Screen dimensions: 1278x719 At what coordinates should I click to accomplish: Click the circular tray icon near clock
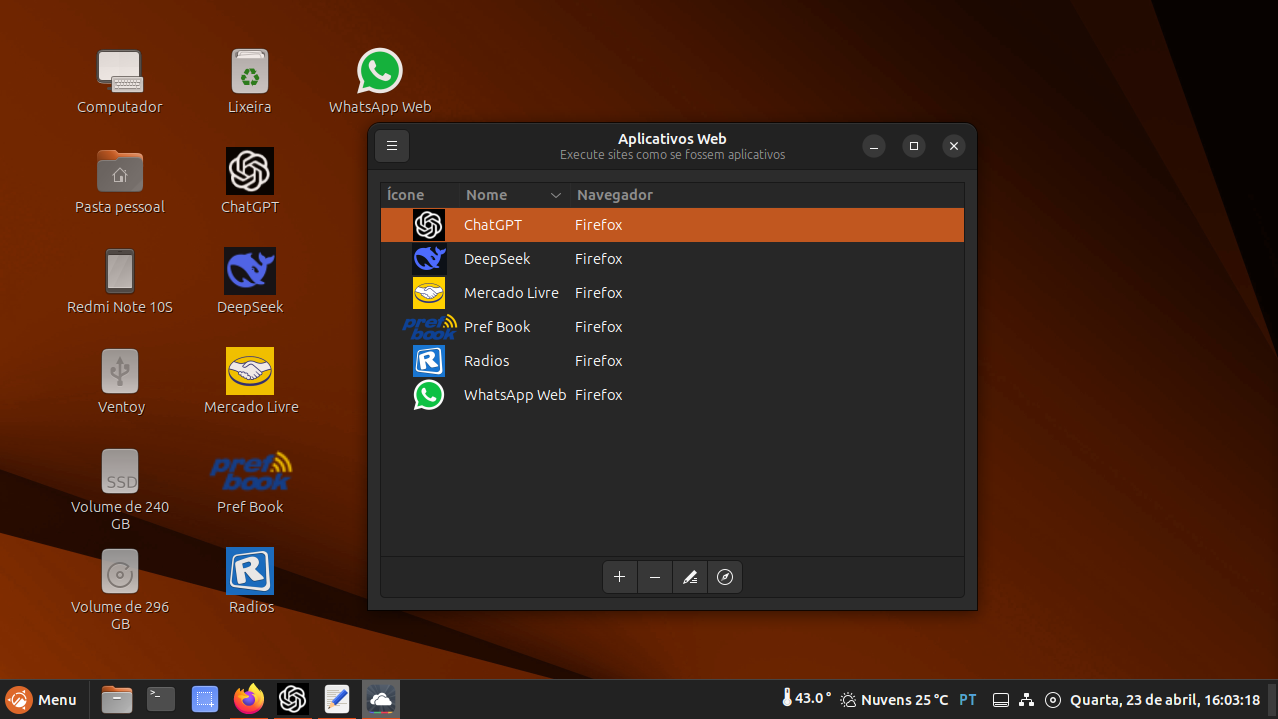click(x=1052, y=700)
